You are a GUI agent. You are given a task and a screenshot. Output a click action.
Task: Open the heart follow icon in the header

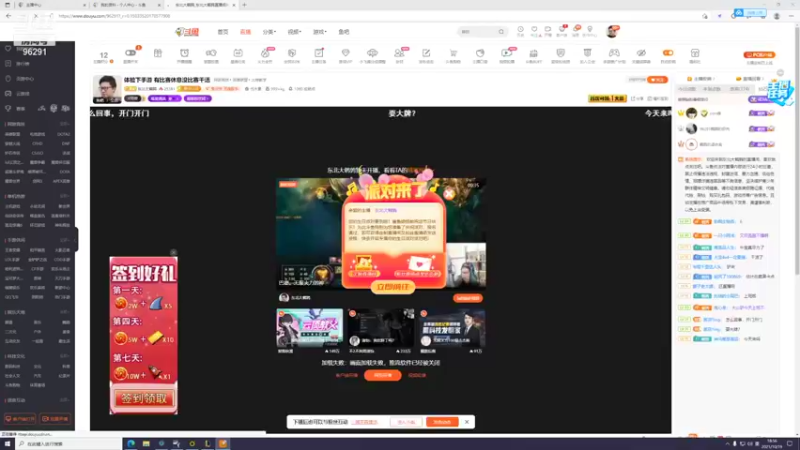[534, 30]
